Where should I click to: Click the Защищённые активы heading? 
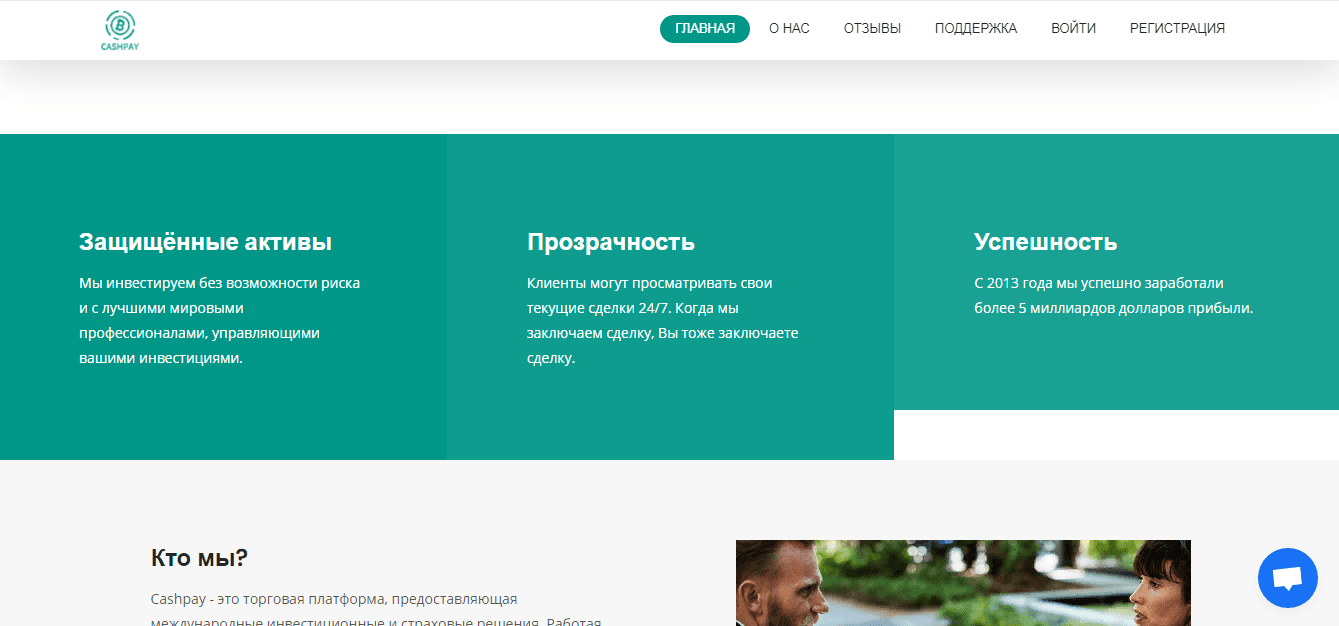pyautogui.click(x=205, y=242)
